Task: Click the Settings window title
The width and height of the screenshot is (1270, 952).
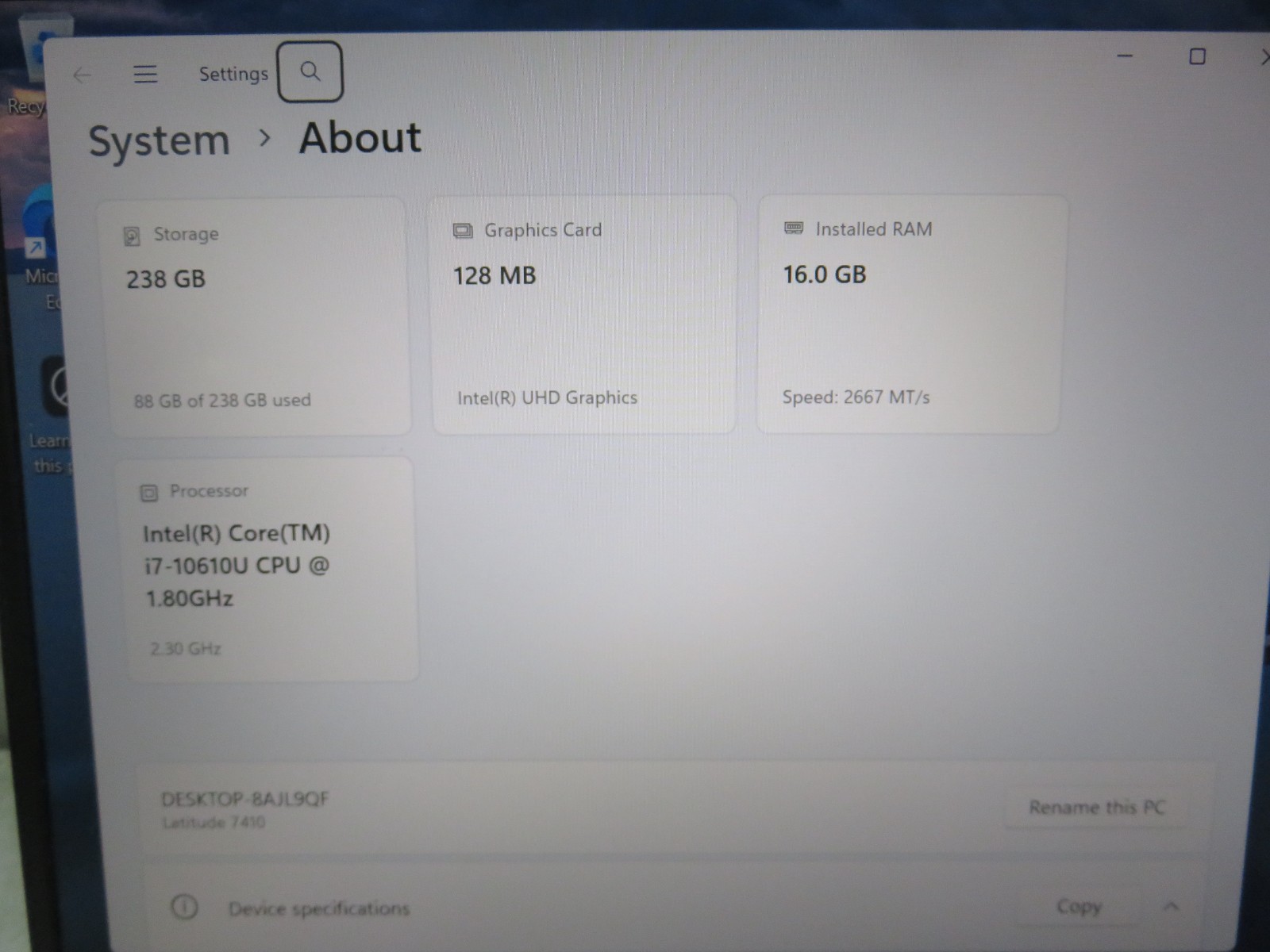Action: [x=233, y=74]
